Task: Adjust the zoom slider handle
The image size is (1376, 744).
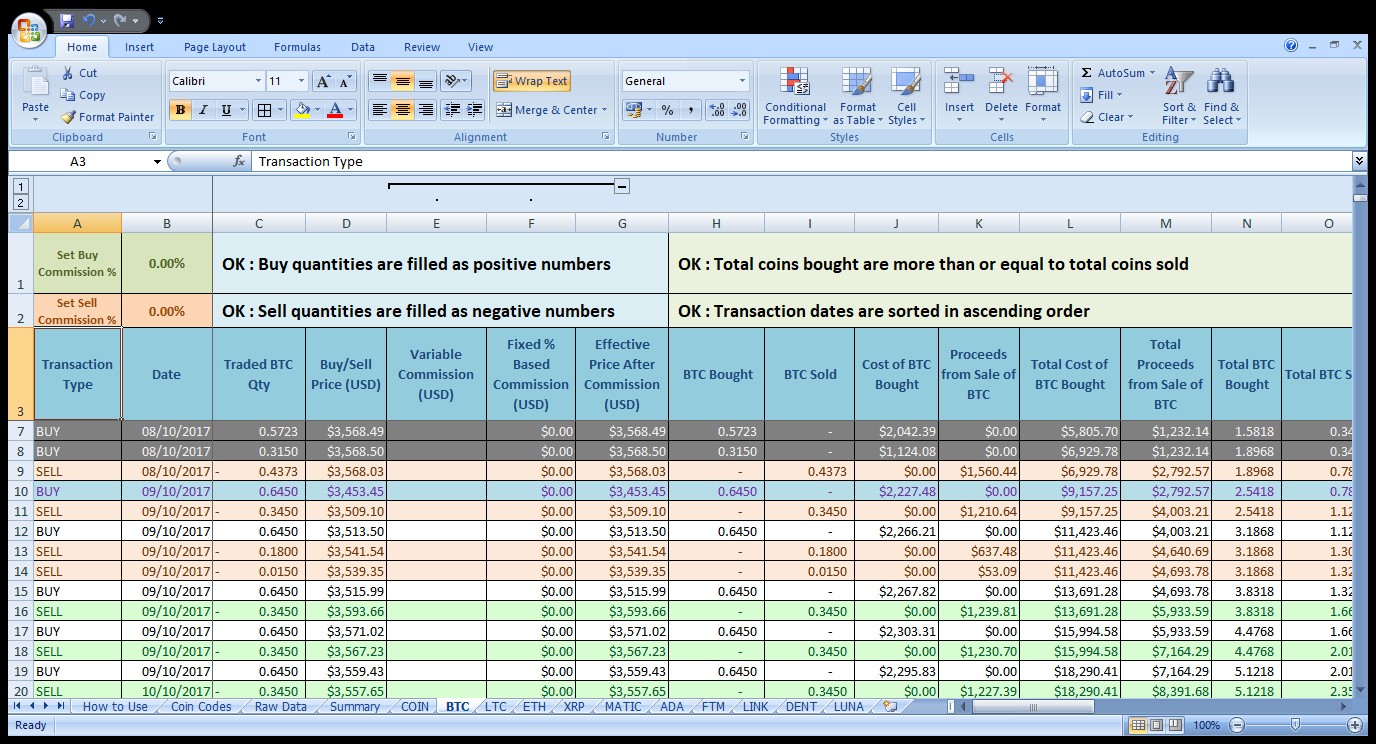Action: (1296, 725)
